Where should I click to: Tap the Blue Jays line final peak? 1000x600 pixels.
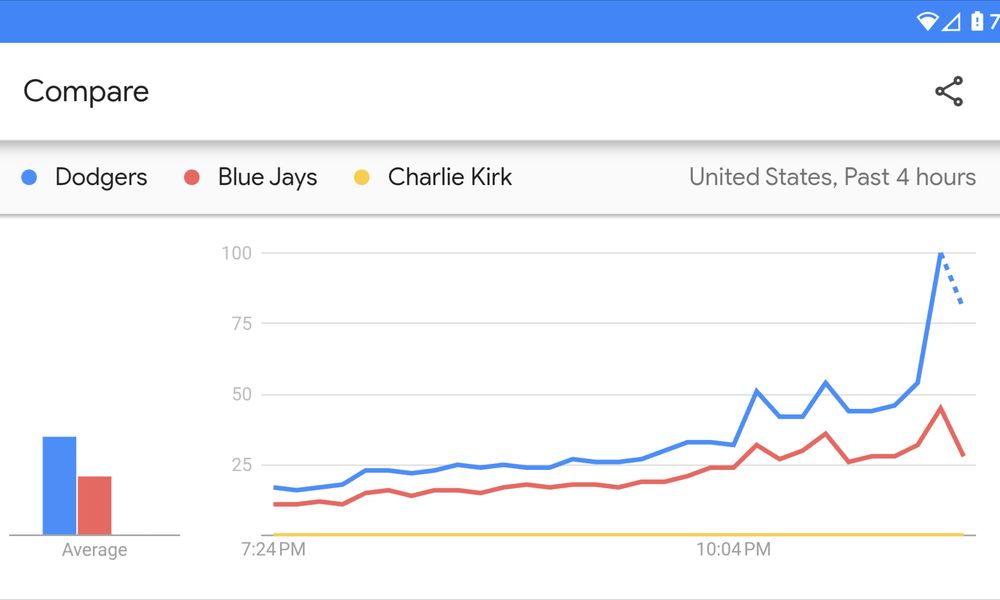[940, 407]
